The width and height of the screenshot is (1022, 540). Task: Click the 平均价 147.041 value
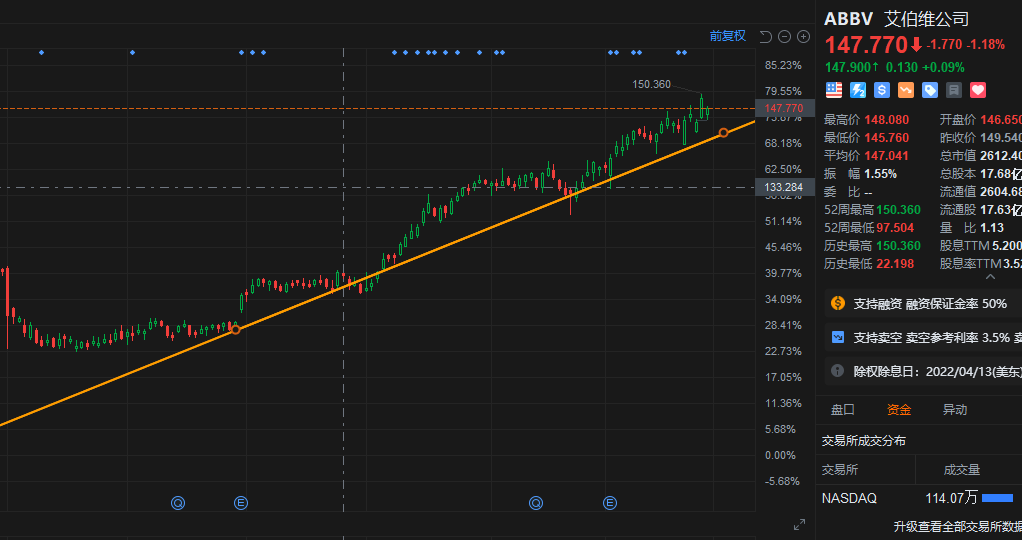point(886,155)
